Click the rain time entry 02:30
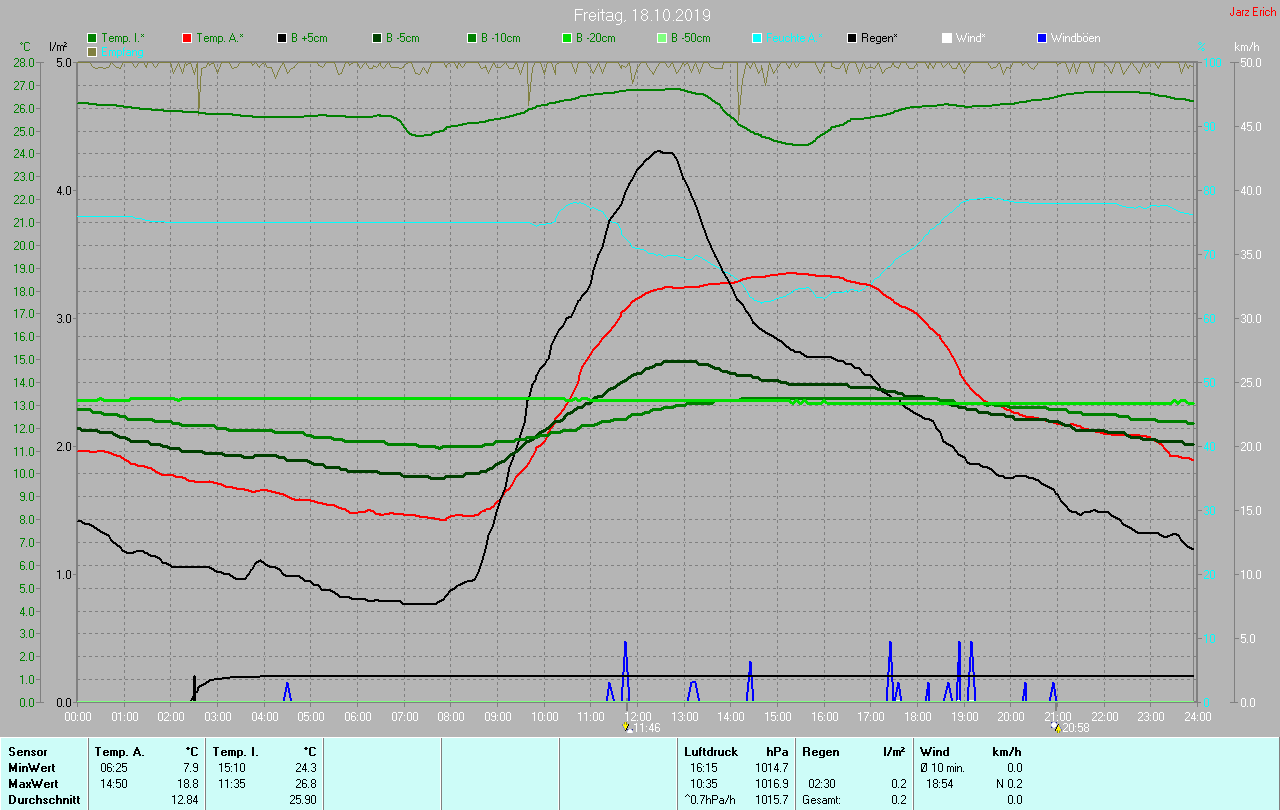The width and height of the screenshot is (1280, 810). (823, 784)
